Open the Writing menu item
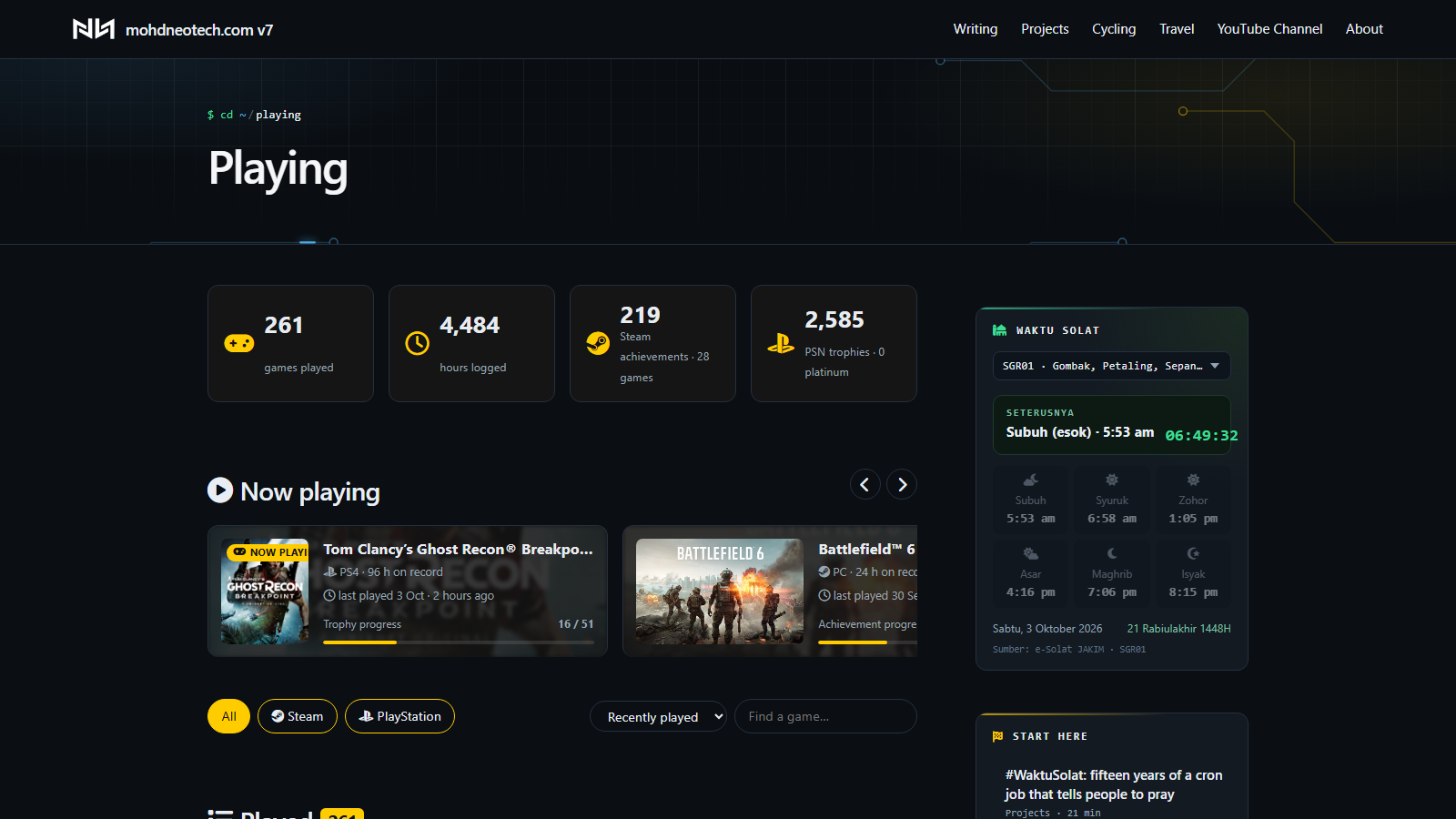The height and width of the screenshot is (819, 1456). [x=975, y=29]
